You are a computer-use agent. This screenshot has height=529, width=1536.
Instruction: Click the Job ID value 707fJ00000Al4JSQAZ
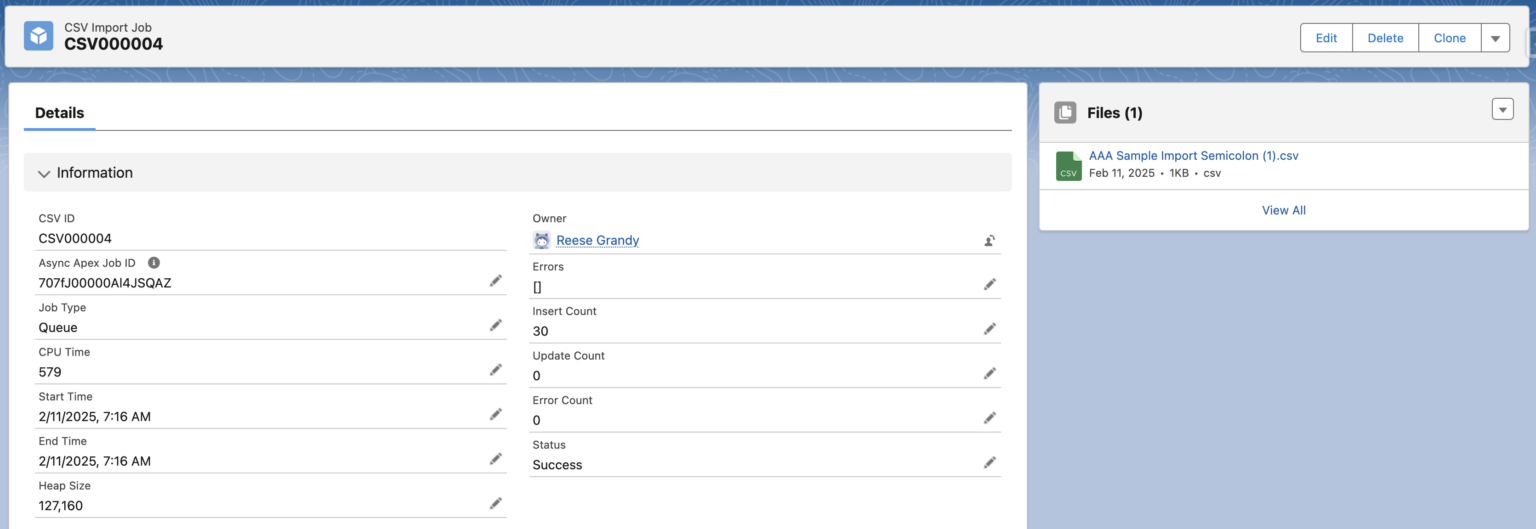105,283
